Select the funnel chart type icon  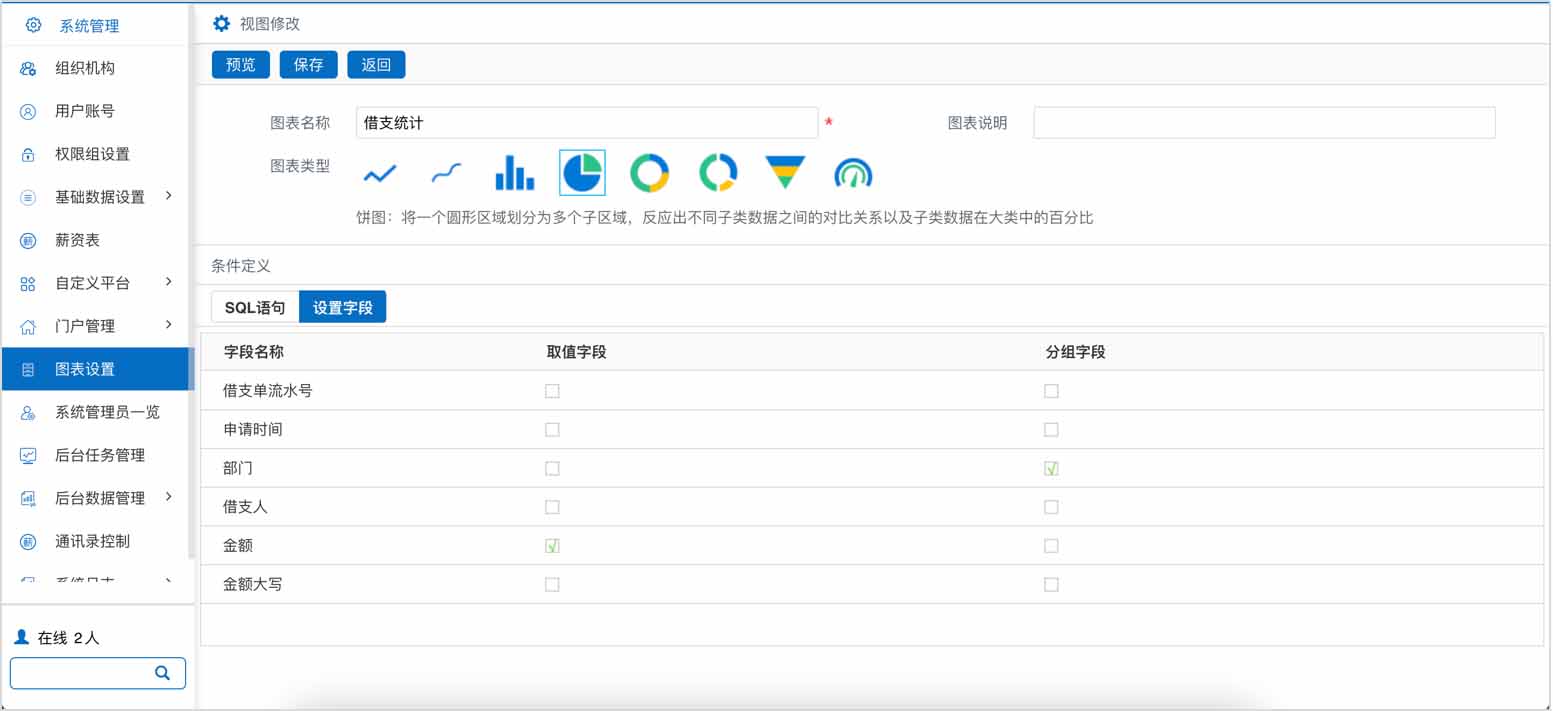click(785, 172)
